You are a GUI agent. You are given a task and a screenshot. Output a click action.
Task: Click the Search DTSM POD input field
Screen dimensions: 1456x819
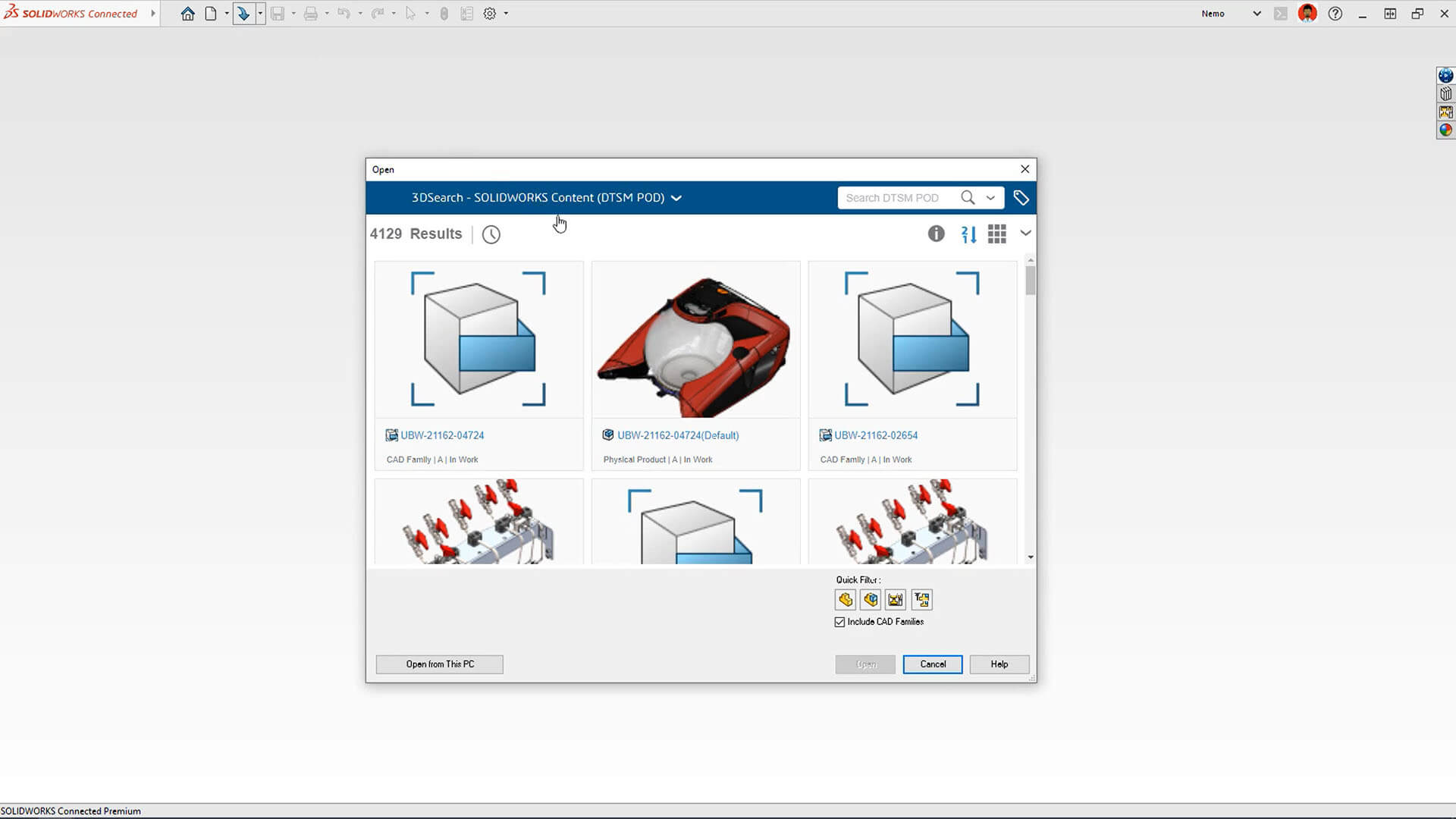899,198
